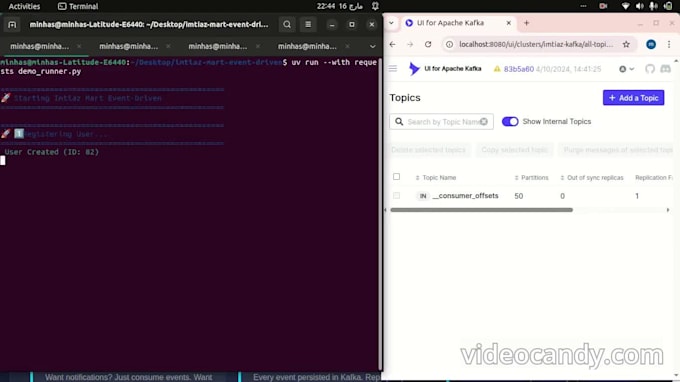
Task: Close the third terminal tab
Action: [258, 46]
